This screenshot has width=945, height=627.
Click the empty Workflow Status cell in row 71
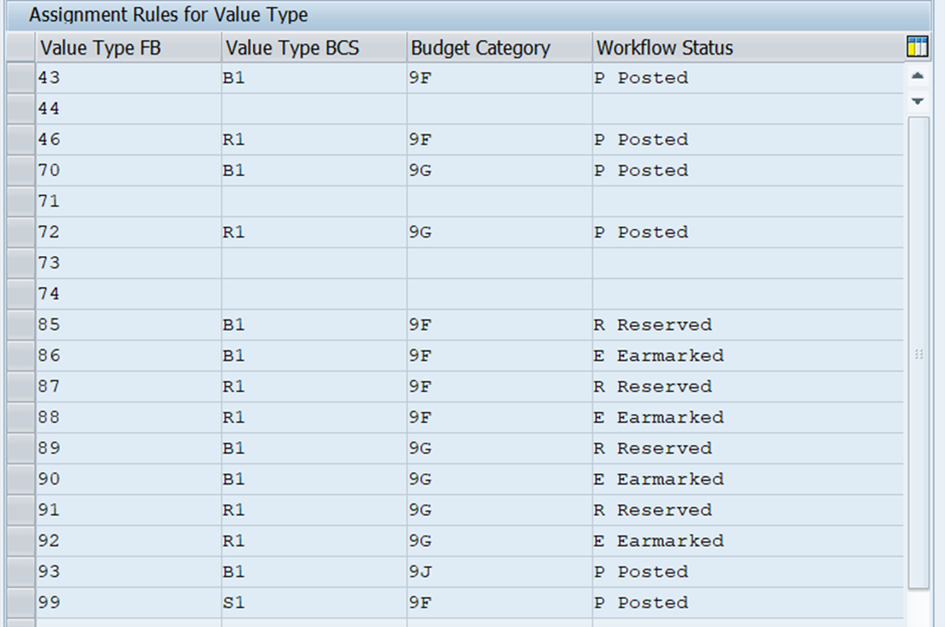(746, 201)
